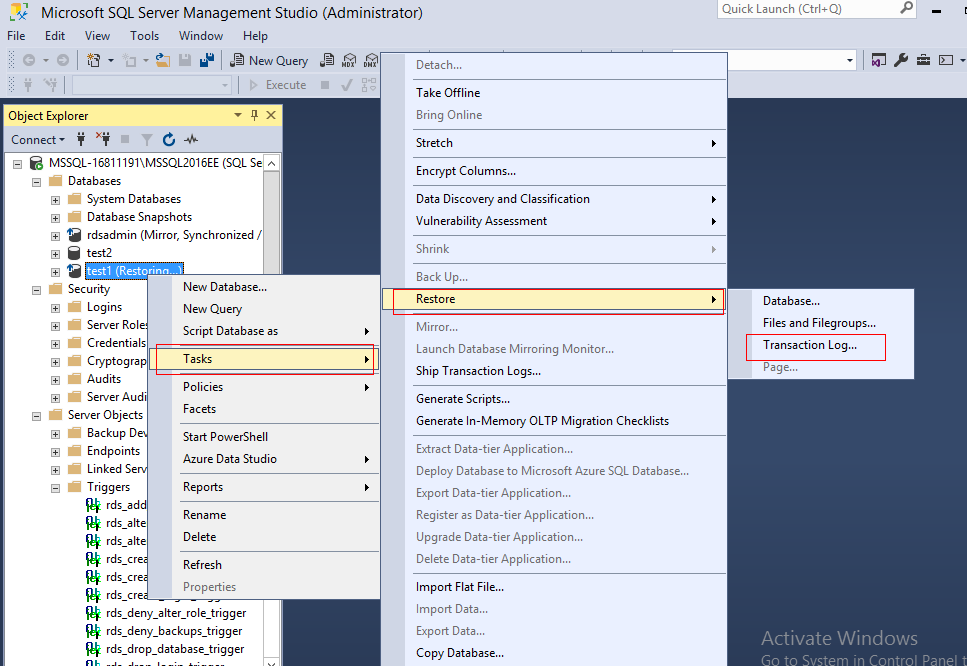
Task: Click the Object Explorer scrollbar up arrow
Action: click(271, 163)
